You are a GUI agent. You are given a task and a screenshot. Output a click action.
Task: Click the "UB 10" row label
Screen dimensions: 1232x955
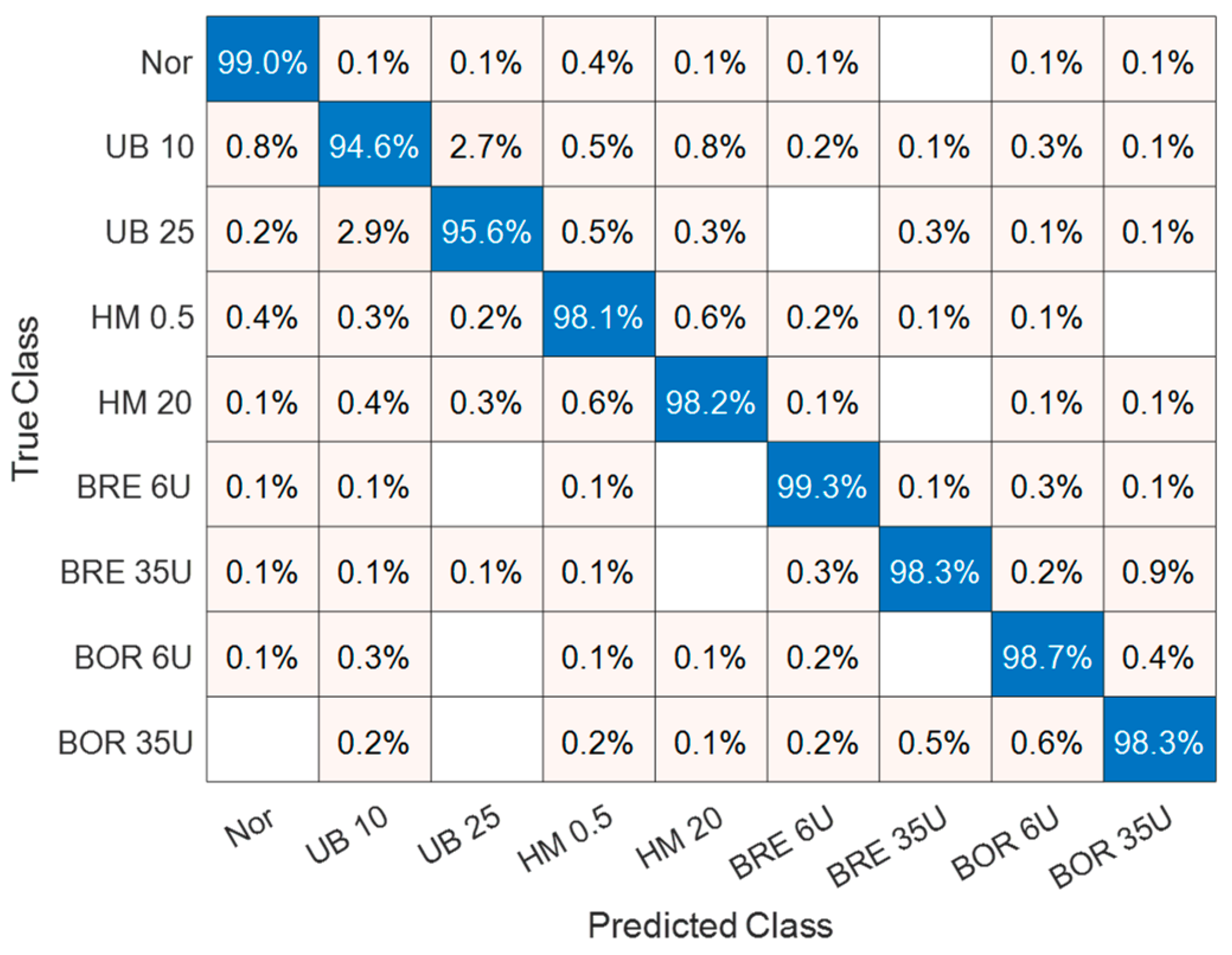149,146
